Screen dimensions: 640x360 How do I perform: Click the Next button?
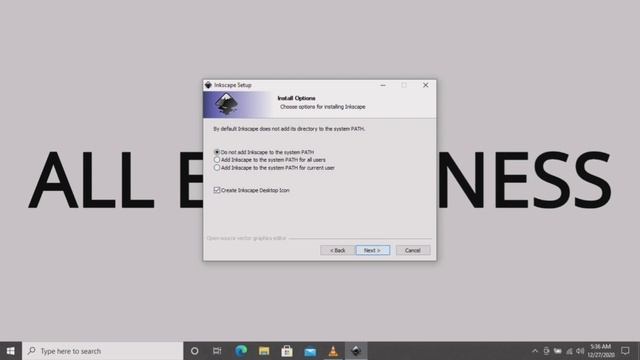coord(372,250)
